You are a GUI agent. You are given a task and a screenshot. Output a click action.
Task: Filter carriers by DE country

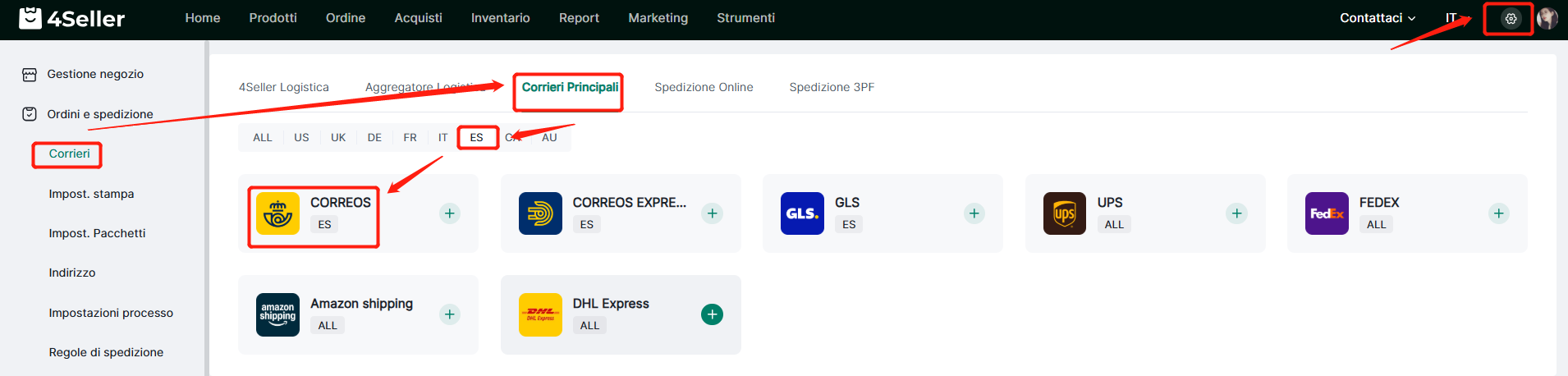(374, 137)
